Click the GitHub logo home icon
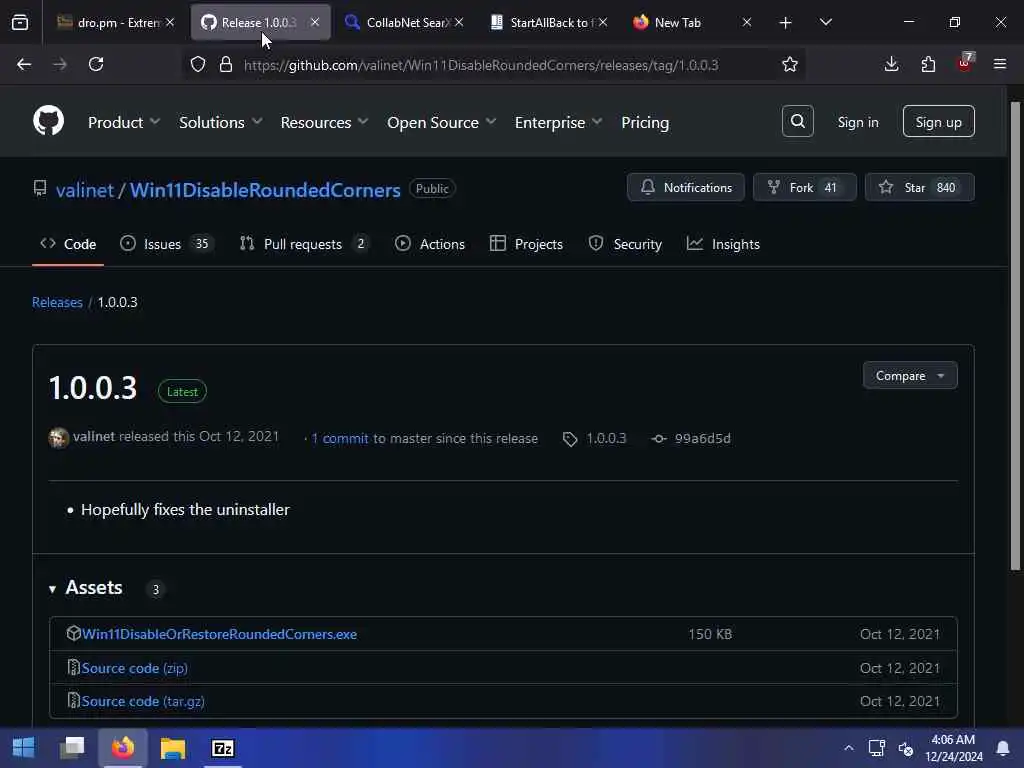This screenshot has height=768, width=1024. pos(48,121)
